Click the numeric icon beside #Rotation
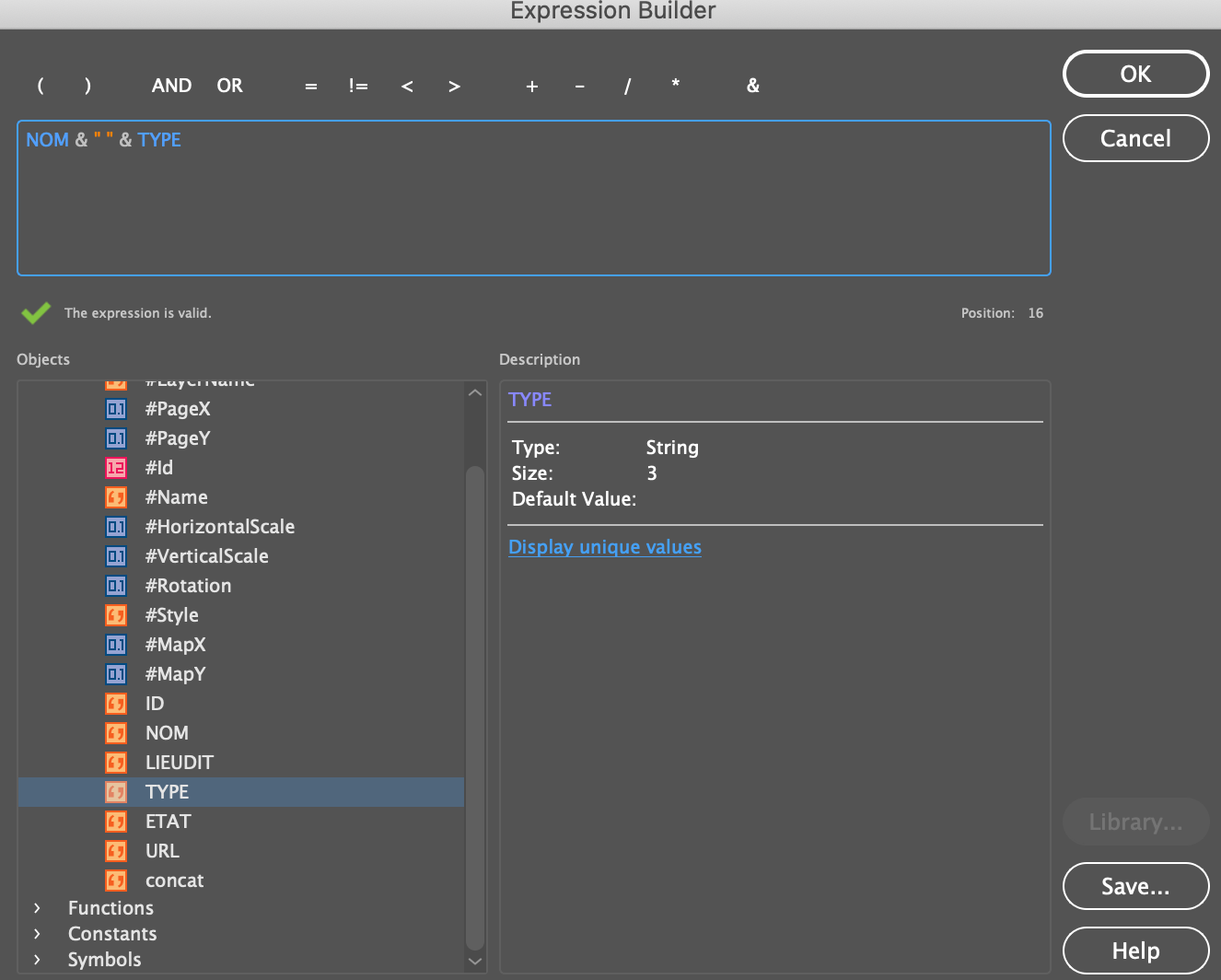This screenshot has width=1221, height=980. (x=116, y=586)
